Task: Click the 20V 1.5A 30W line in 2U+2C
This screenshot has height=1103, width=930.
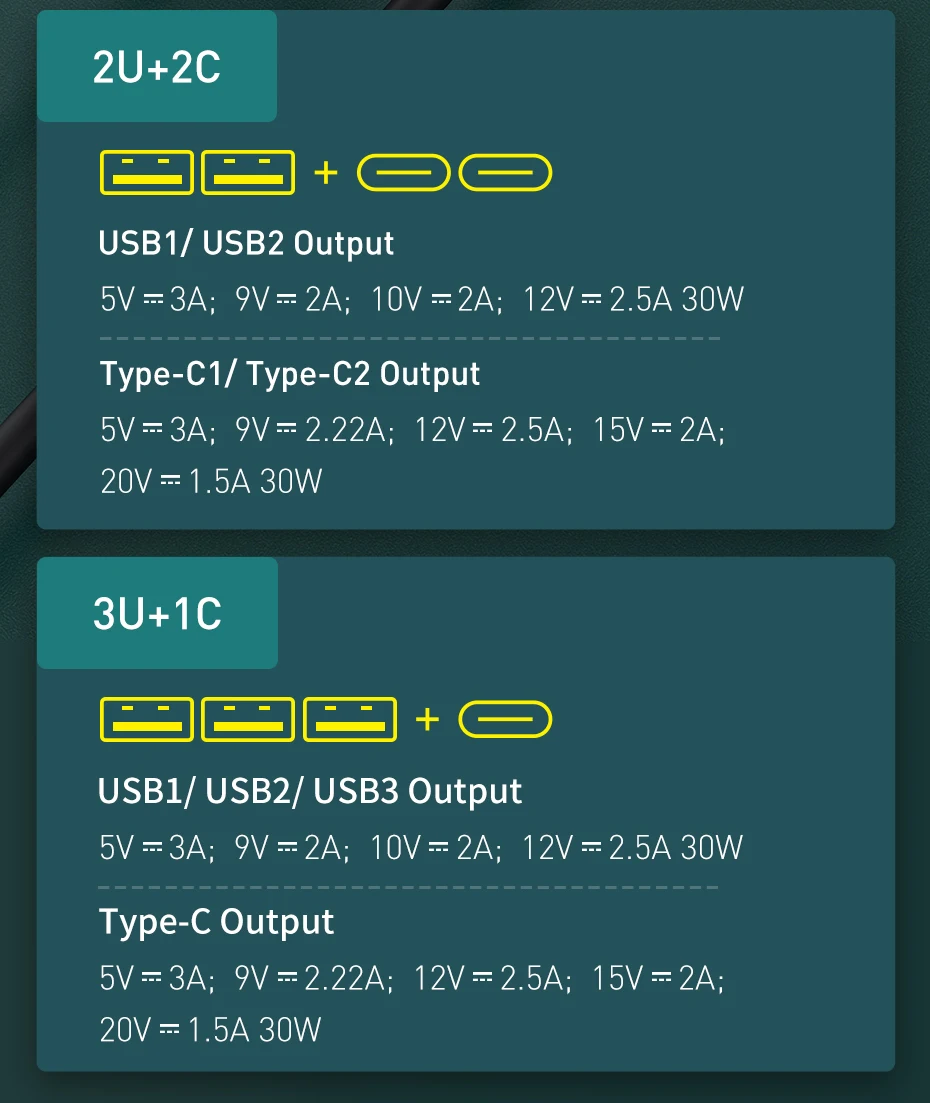Action: 211,482
